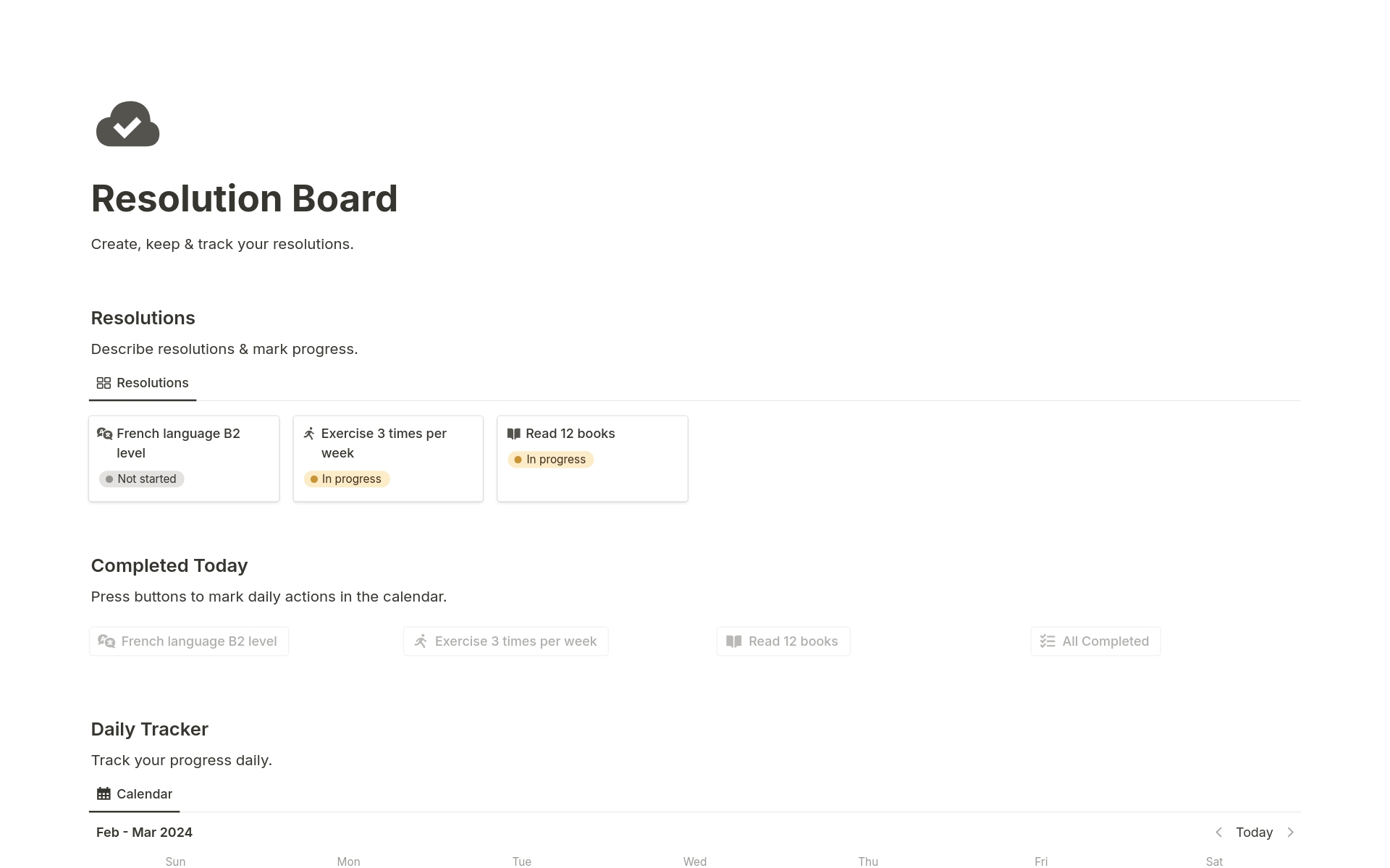
Task: Click the book icon on Read 12 books card
Action: (514, 434)
